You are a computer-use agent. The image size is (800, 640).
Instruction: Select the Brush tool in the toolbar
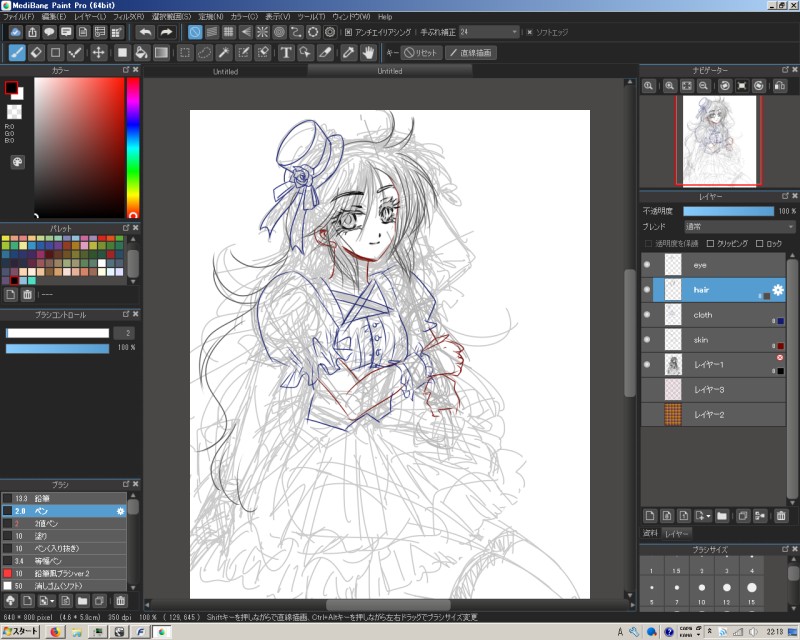click(x=17, y=53)
